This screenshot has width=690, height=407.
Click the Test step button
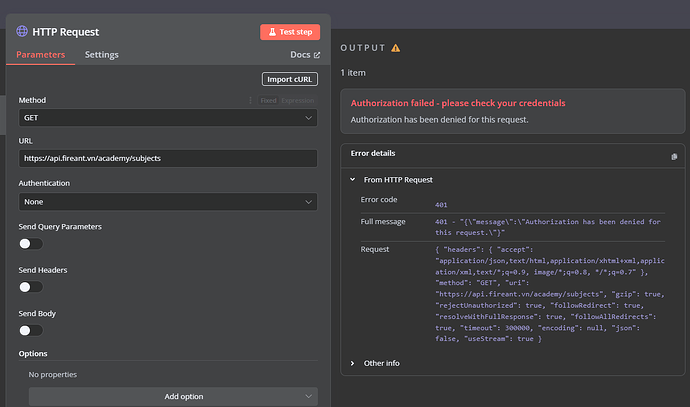[x=290, y=32]
